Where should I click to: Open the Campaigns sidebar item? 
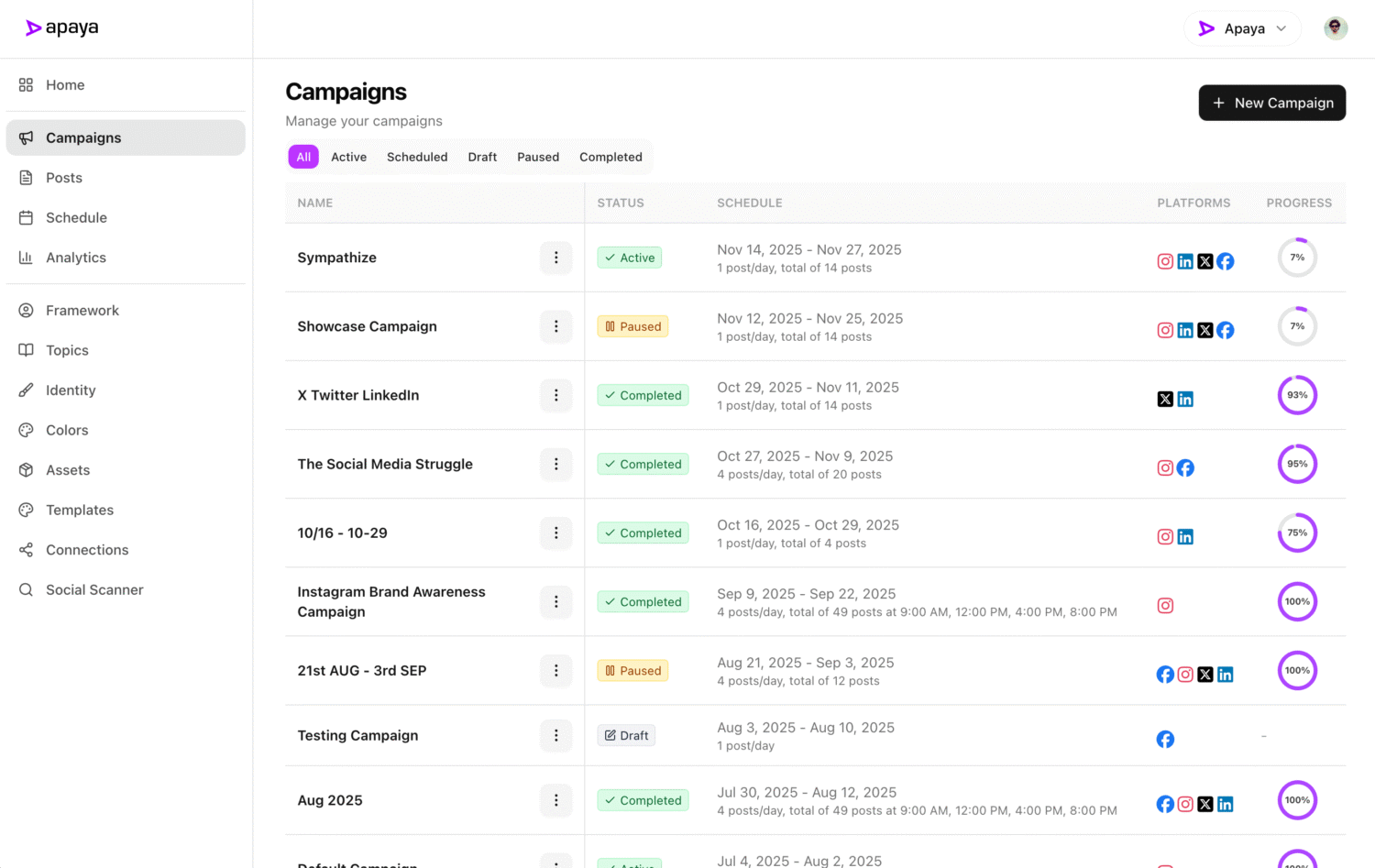tap(83, 137)
